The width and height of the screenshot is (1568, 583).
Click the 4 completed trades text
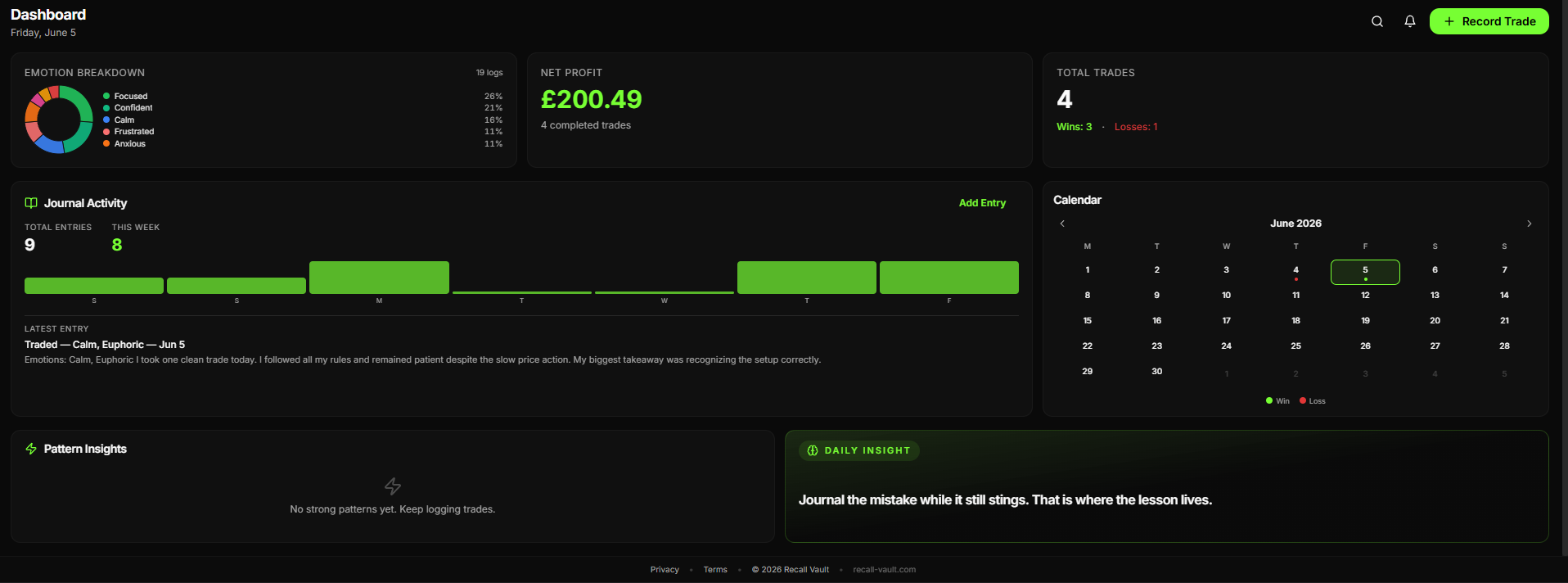pos(585,125)
